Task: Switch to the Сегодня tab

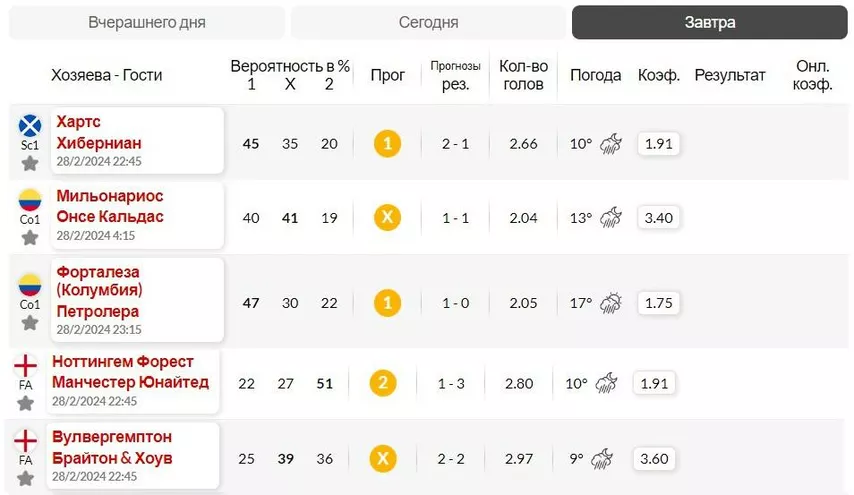Action: (429, 22)
